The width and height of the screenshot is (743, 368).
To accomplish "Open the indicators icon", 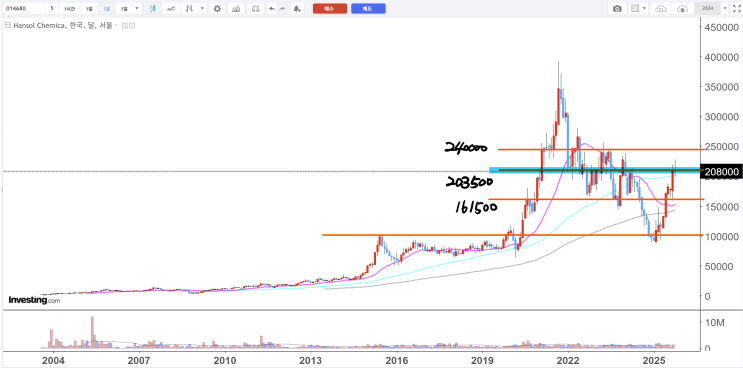I will coord(236,9).
